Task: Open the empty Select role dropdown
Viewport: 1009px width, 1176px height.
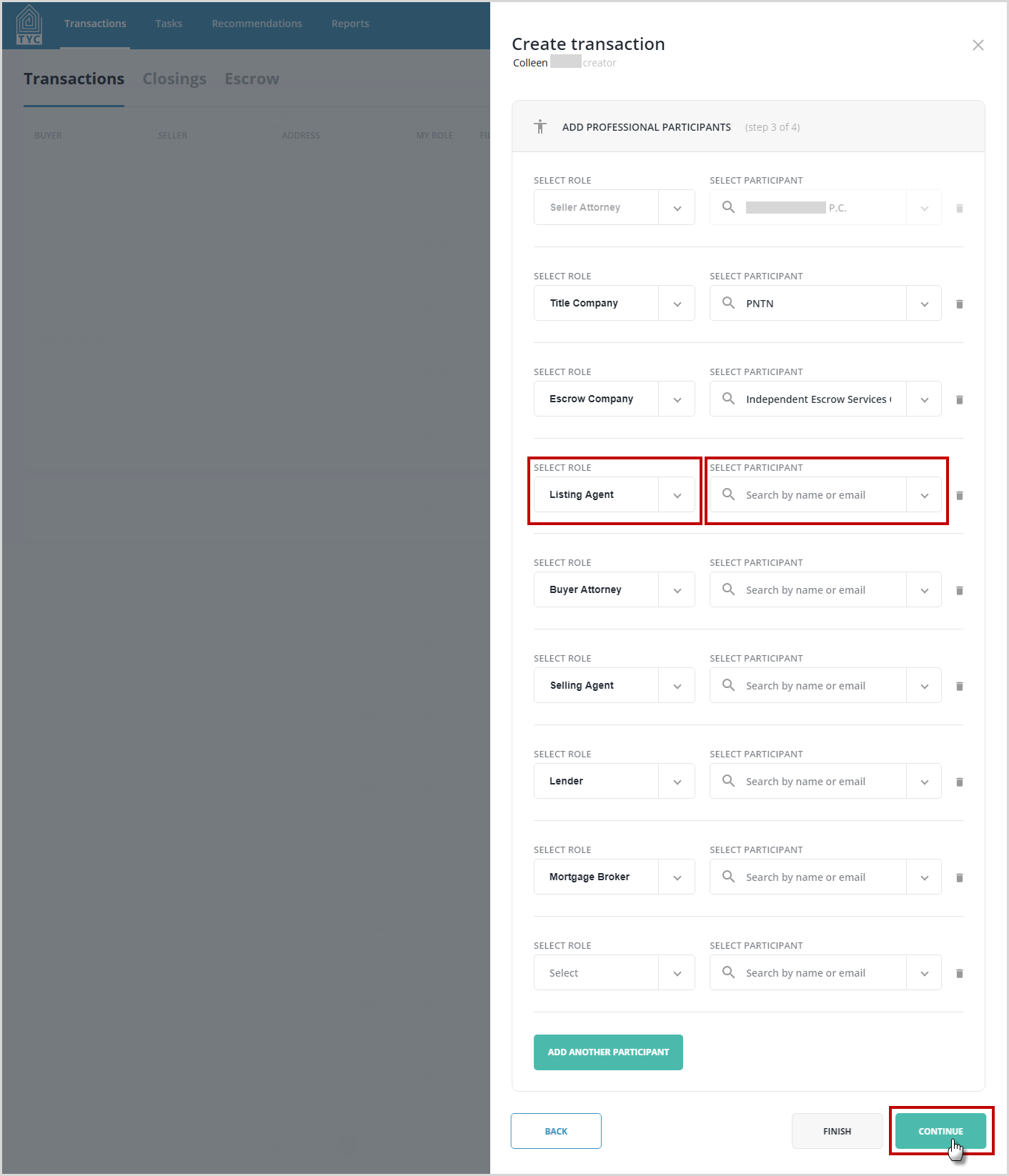Action: (x=615, y=972)
